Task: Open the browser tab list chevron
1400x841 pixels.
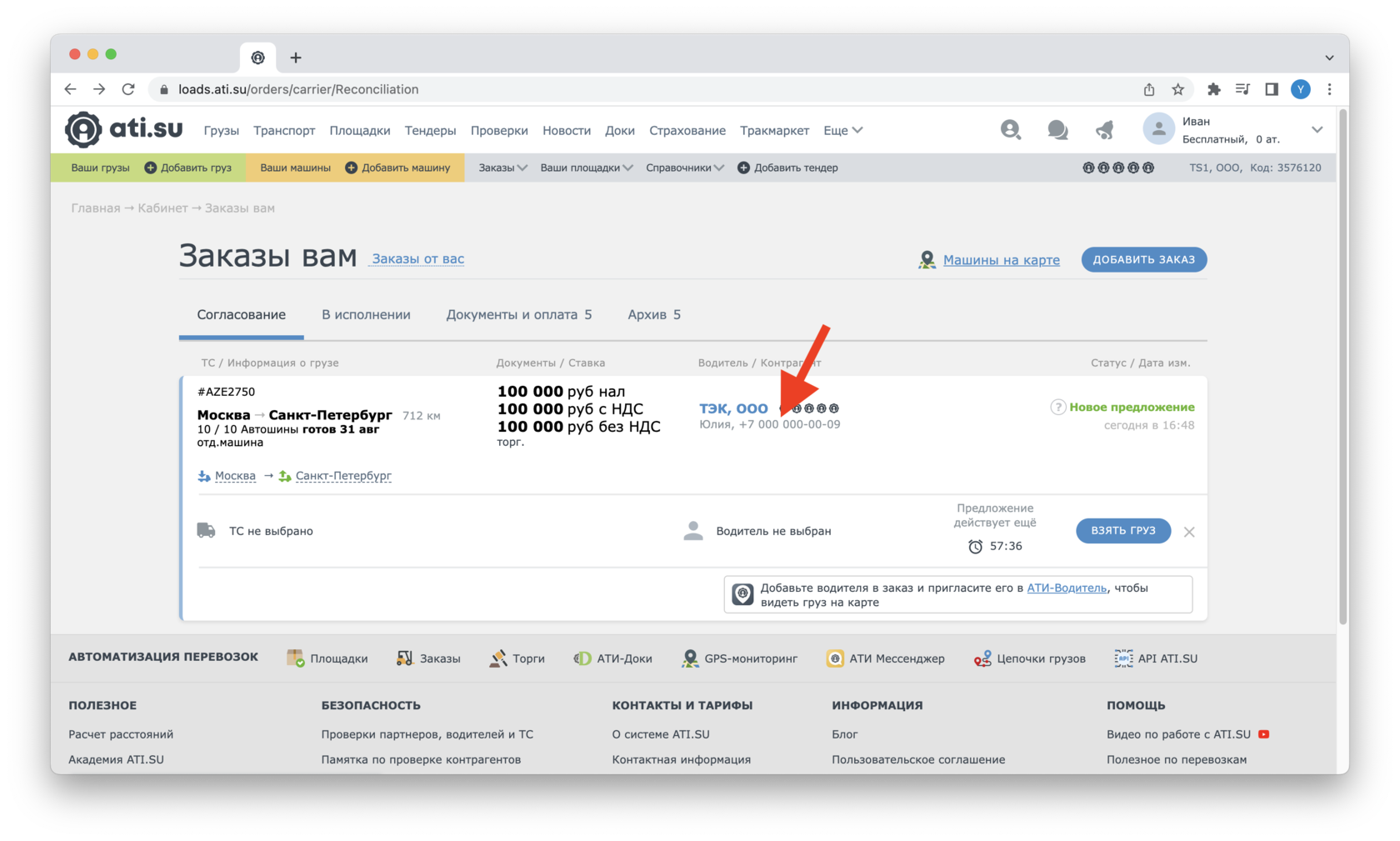Action: (1329, 58)
